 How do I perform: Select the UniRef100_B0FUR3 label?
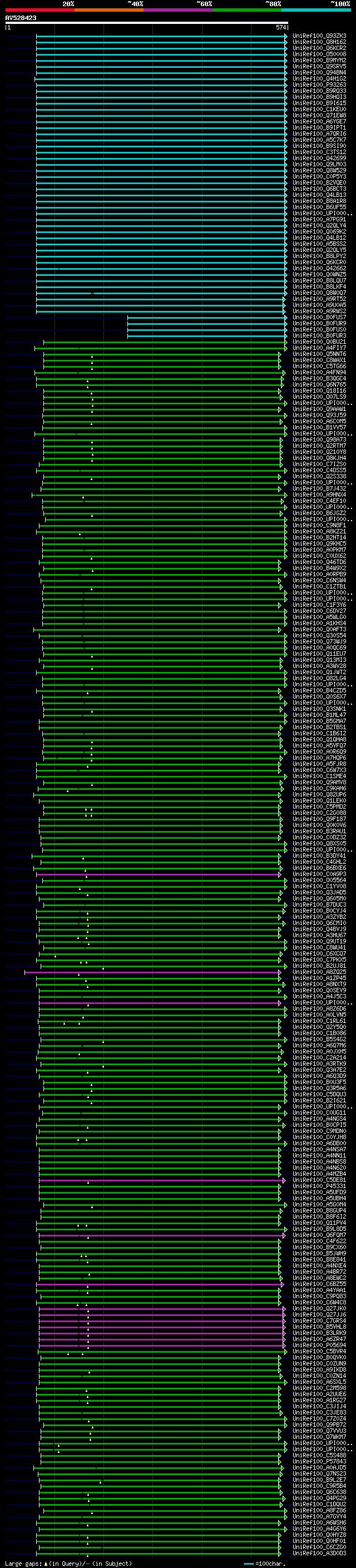pyautogui.click(x=319, y=336)
